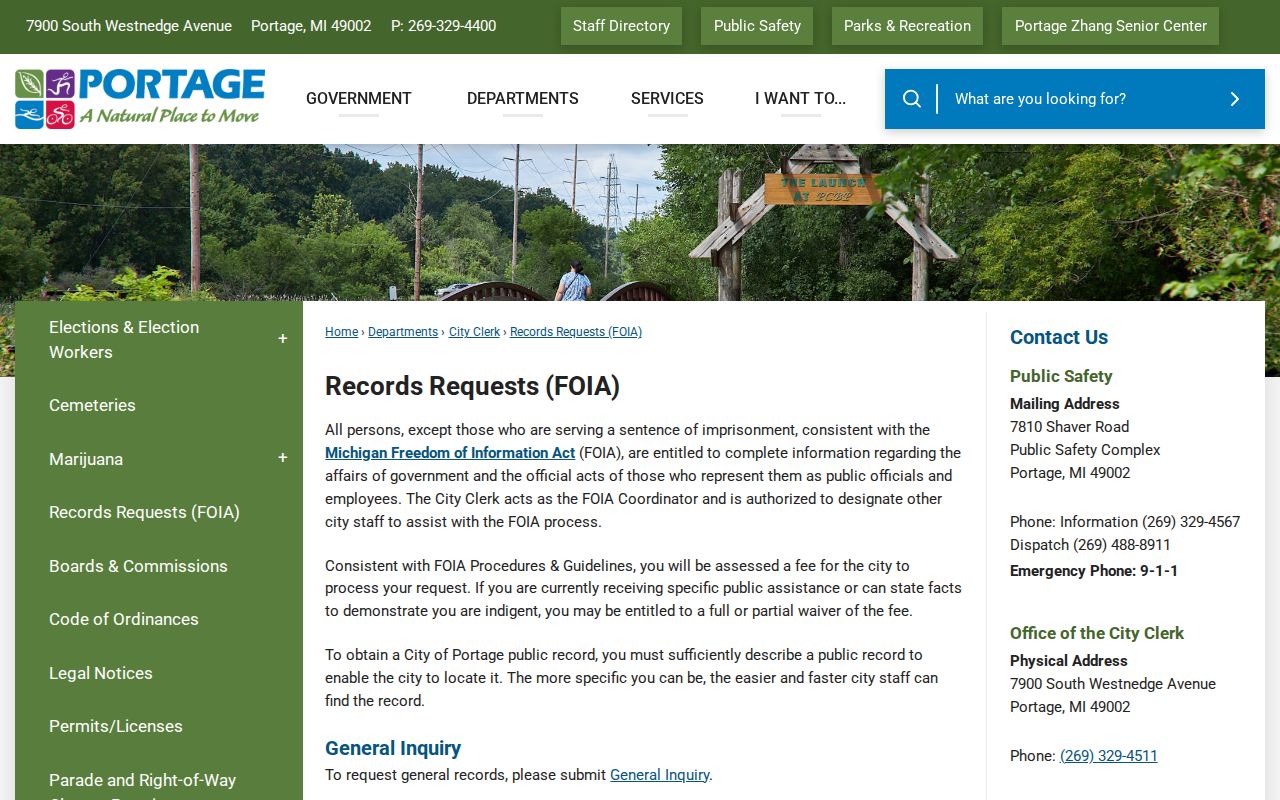Viewport: 1280px width, 800px height.
Task: Click the 7900 South Westnedge Avenue header address
Action: click(x=129, y=26)
